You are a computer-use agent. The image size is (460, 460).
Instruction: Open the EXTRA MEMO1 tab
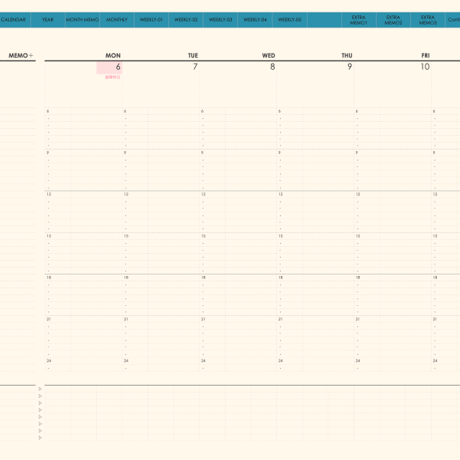pos(359,20)
